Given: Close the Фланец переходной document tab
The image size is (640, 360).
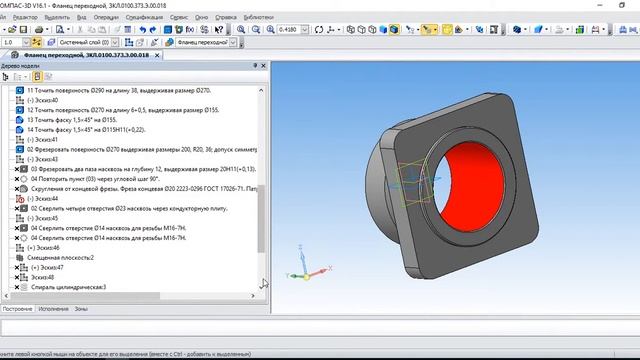Looking at the screenshot, I should (x=157, y=55).
